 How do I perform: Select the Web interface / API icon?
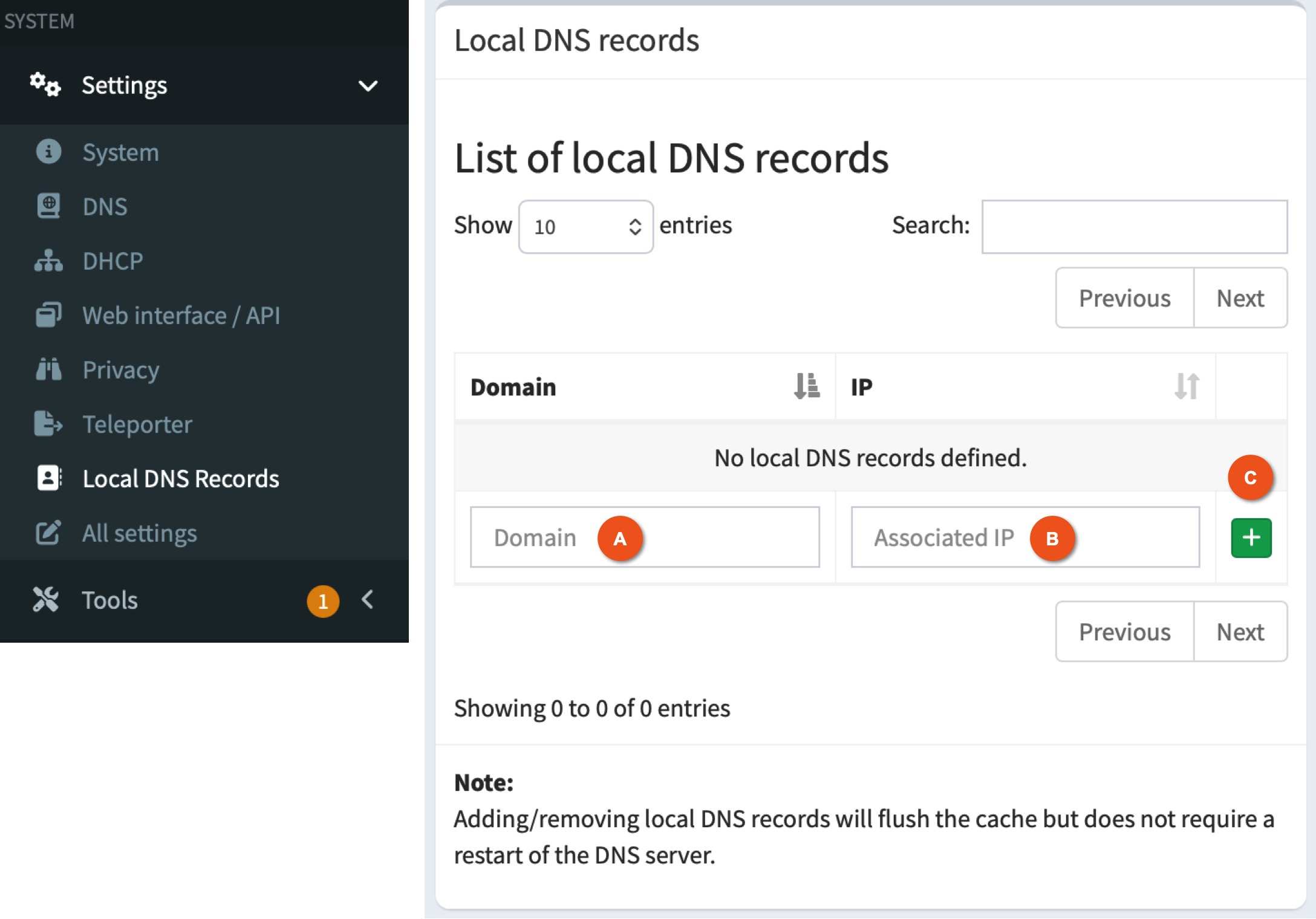coord(49,315)
